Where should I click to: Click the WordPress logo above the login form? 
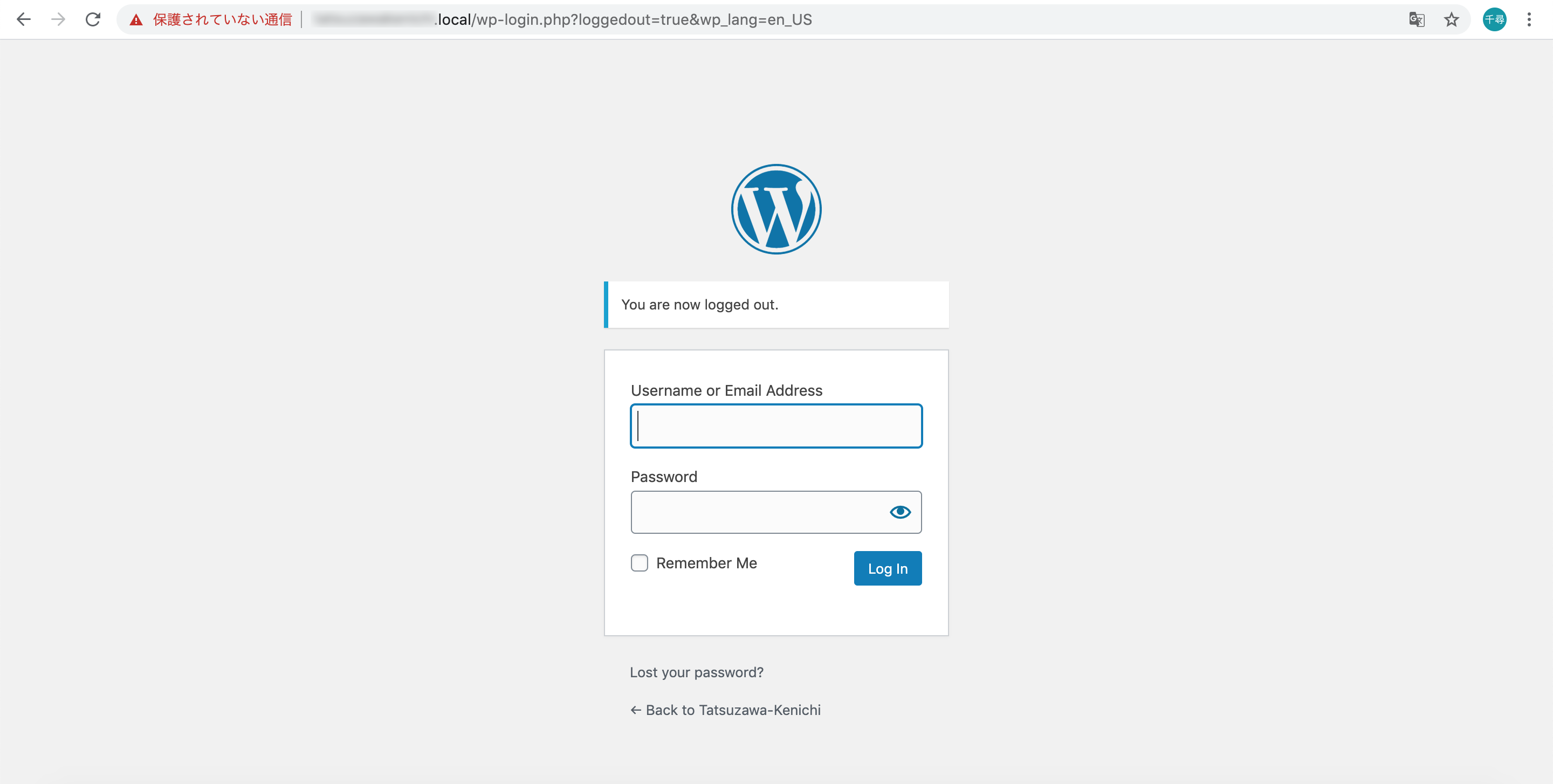click(x=776, y=209)
